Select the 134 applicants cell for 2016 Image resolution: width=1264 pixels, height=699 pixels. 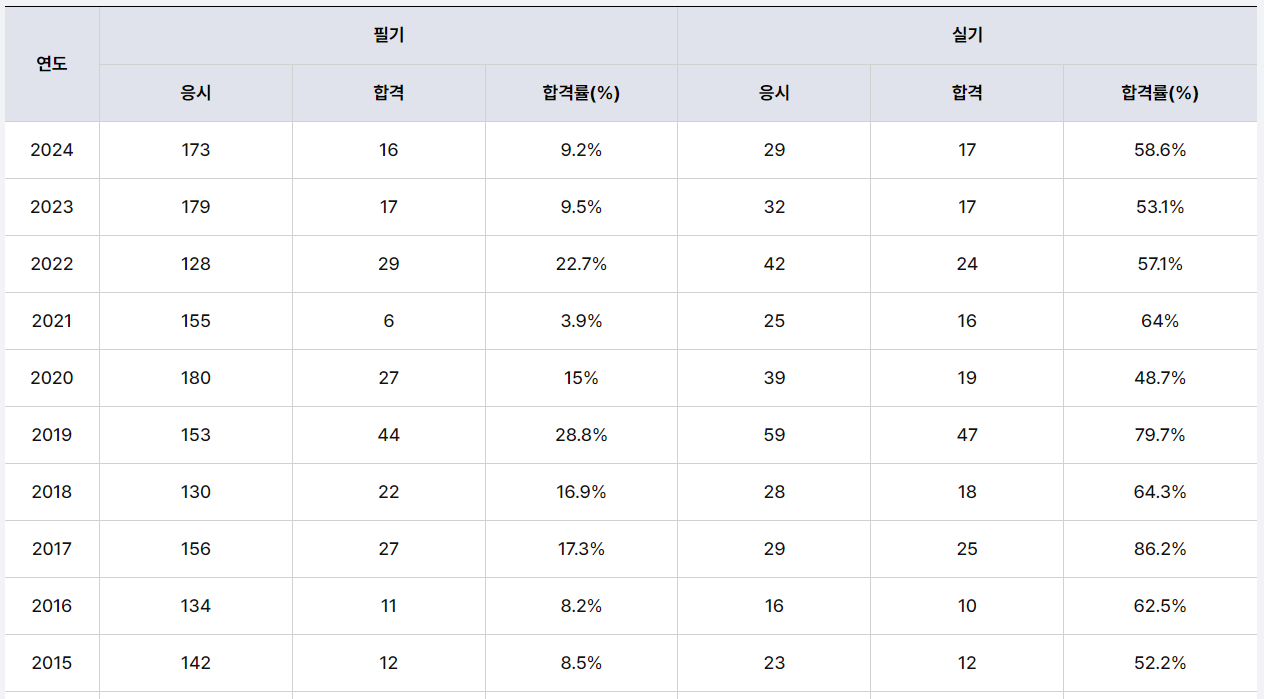(196, 606)
